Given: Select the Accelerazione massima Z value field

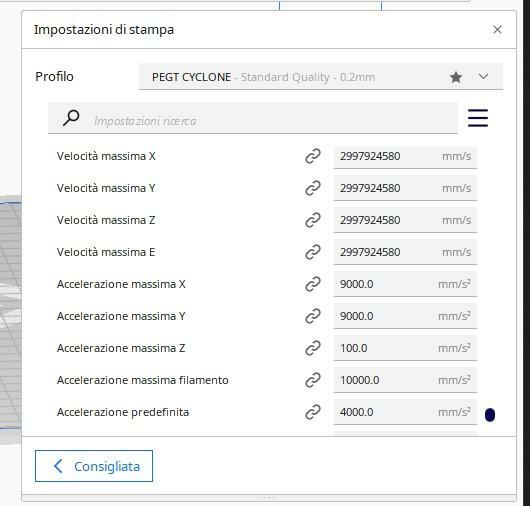Looking at the screenshot, I should [405, 348].
